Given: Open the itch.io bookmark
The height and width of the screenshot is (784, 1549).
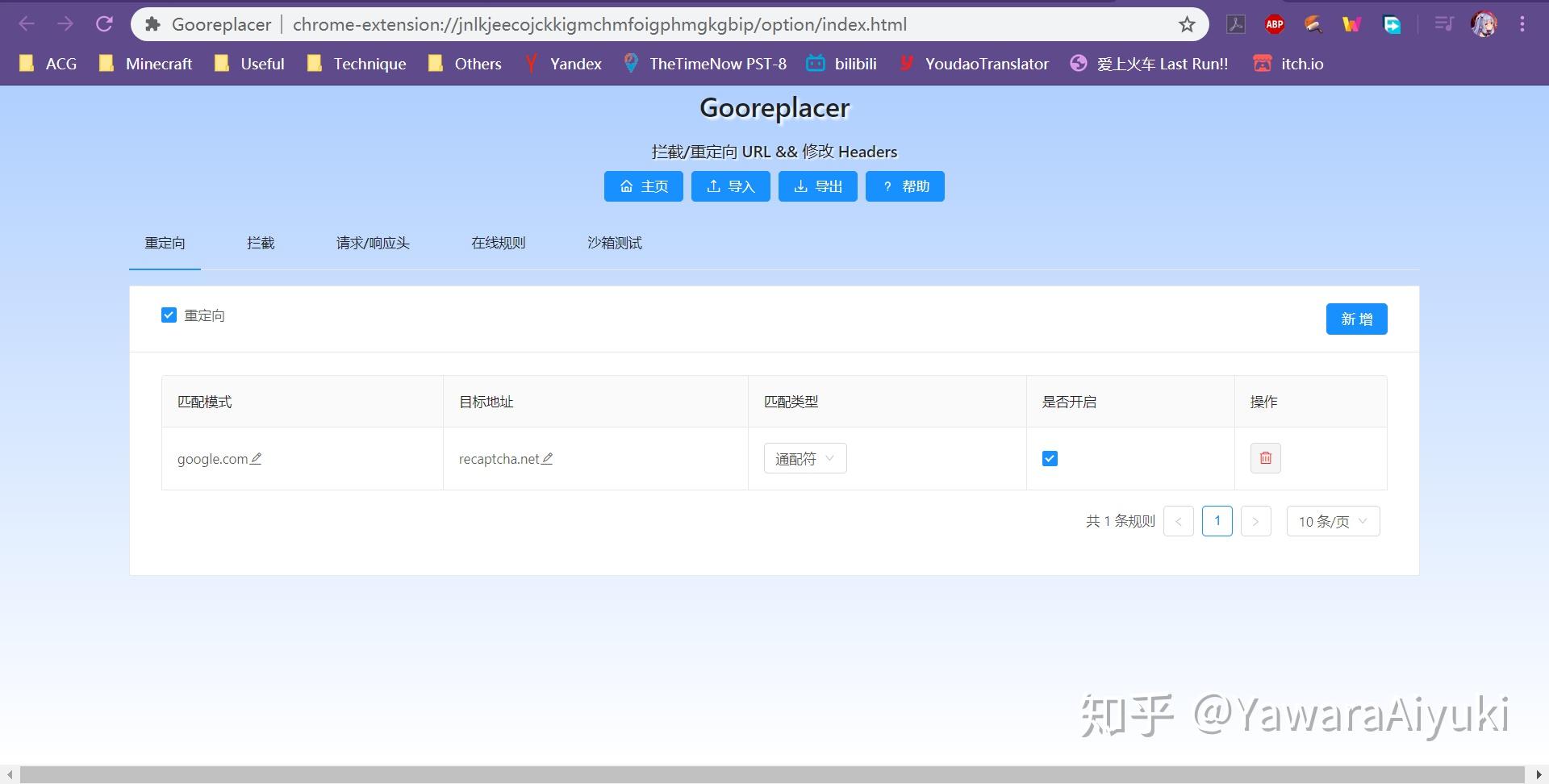Looking at the screenshot, I should pyautogui.click(x=1288, y=64).
